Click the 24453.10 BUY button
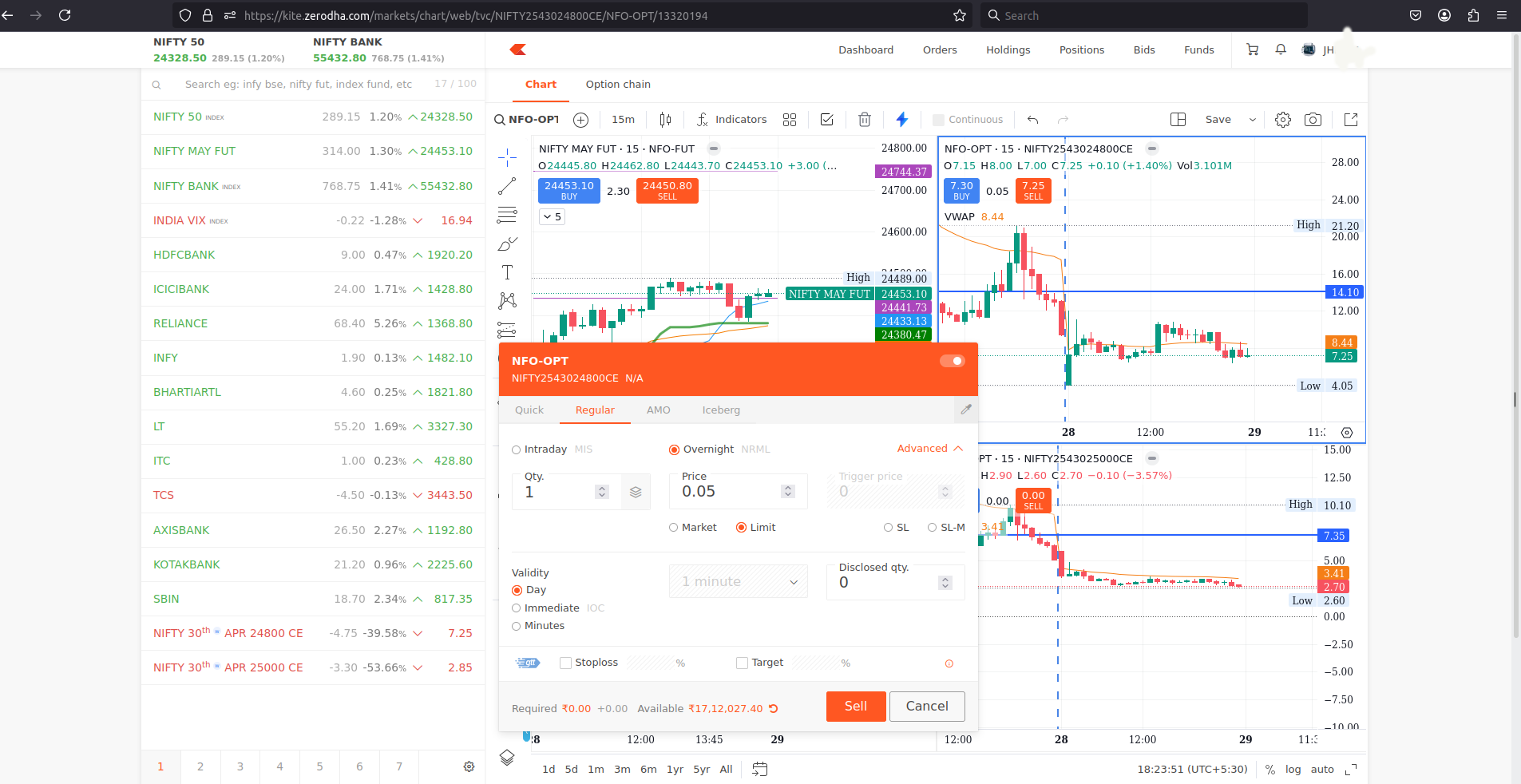Image resolution: width=1521 pixels, height=784 pixels. point(569,190)
